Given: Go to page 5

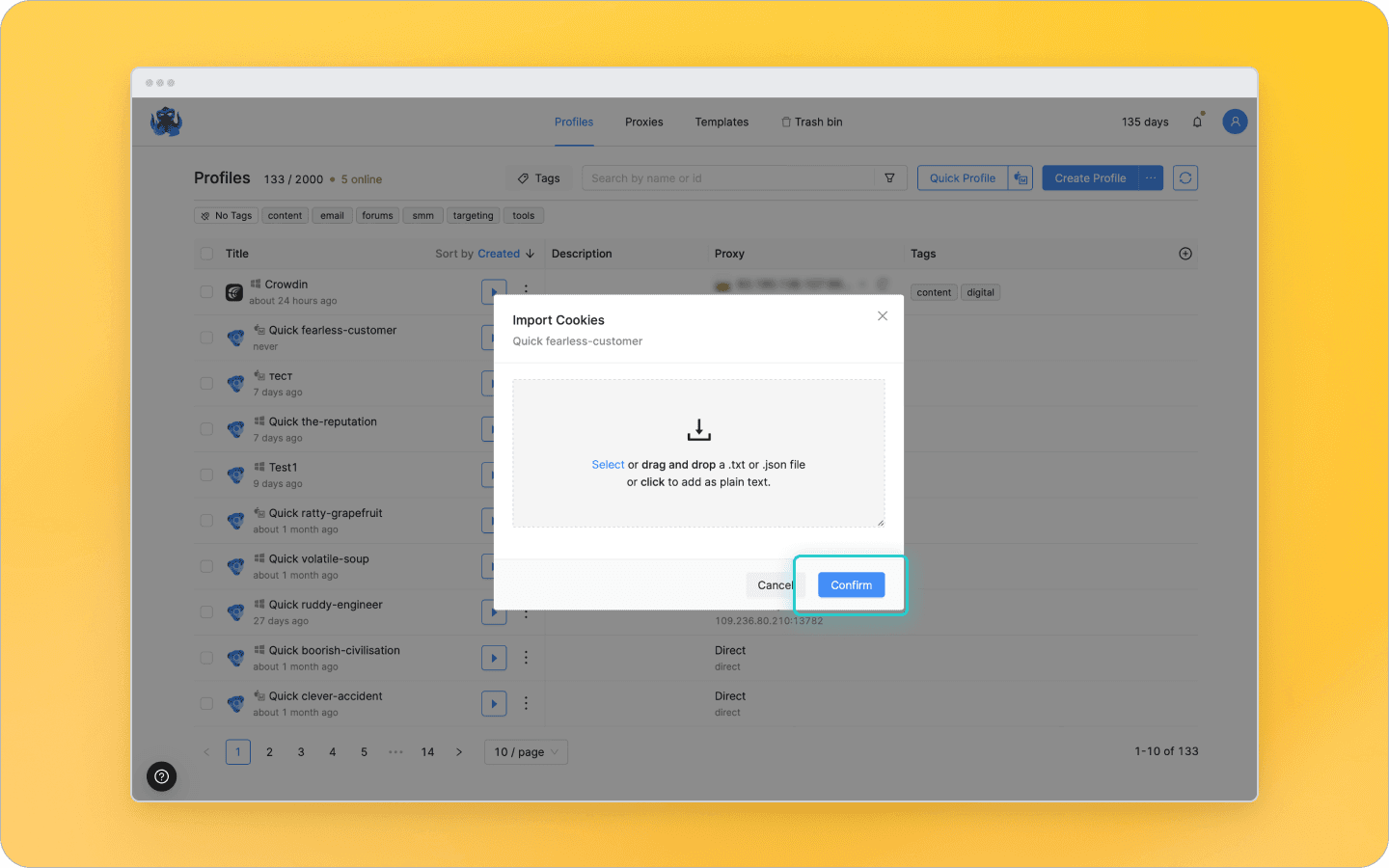Looking at the screenshot, I should tap(364, 752).
